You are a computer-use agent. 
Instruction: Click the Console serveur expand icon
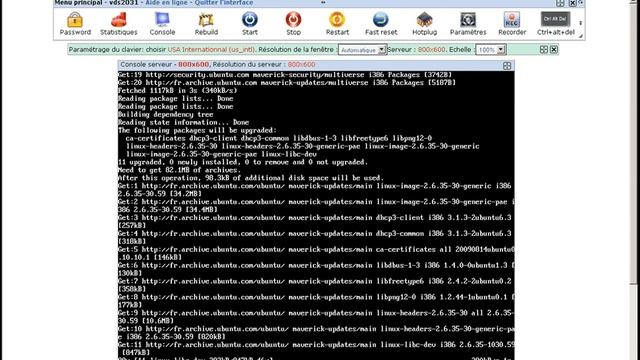(507, 66)
